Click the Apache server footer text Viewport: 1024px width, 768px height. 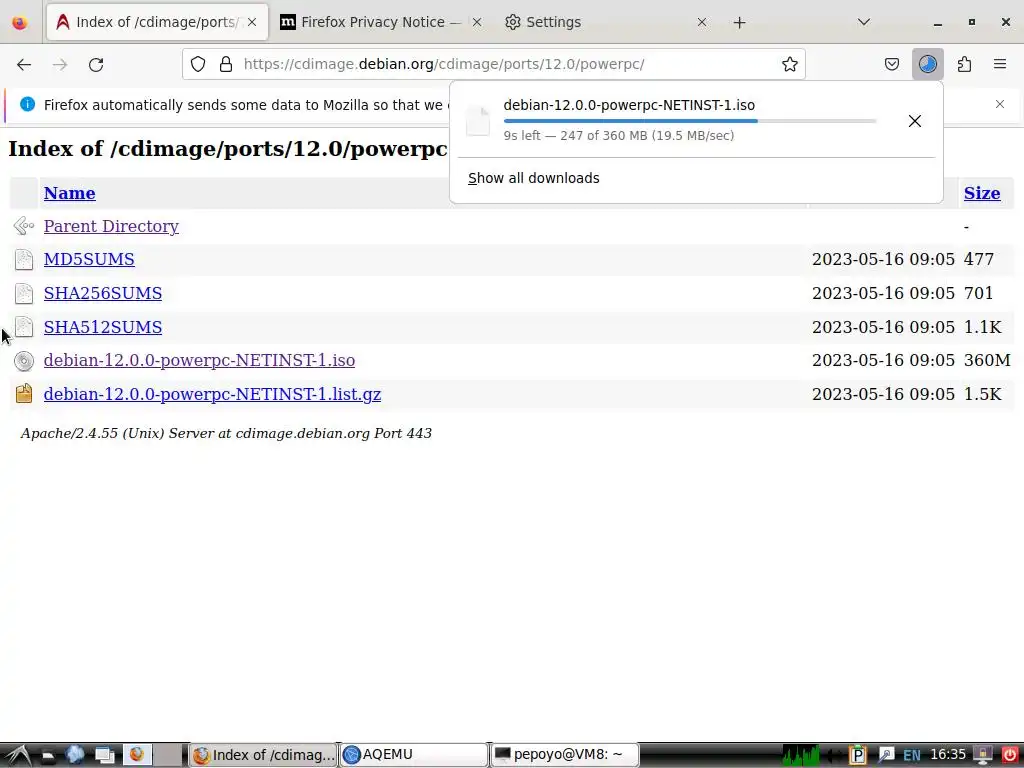pos(226,434)
